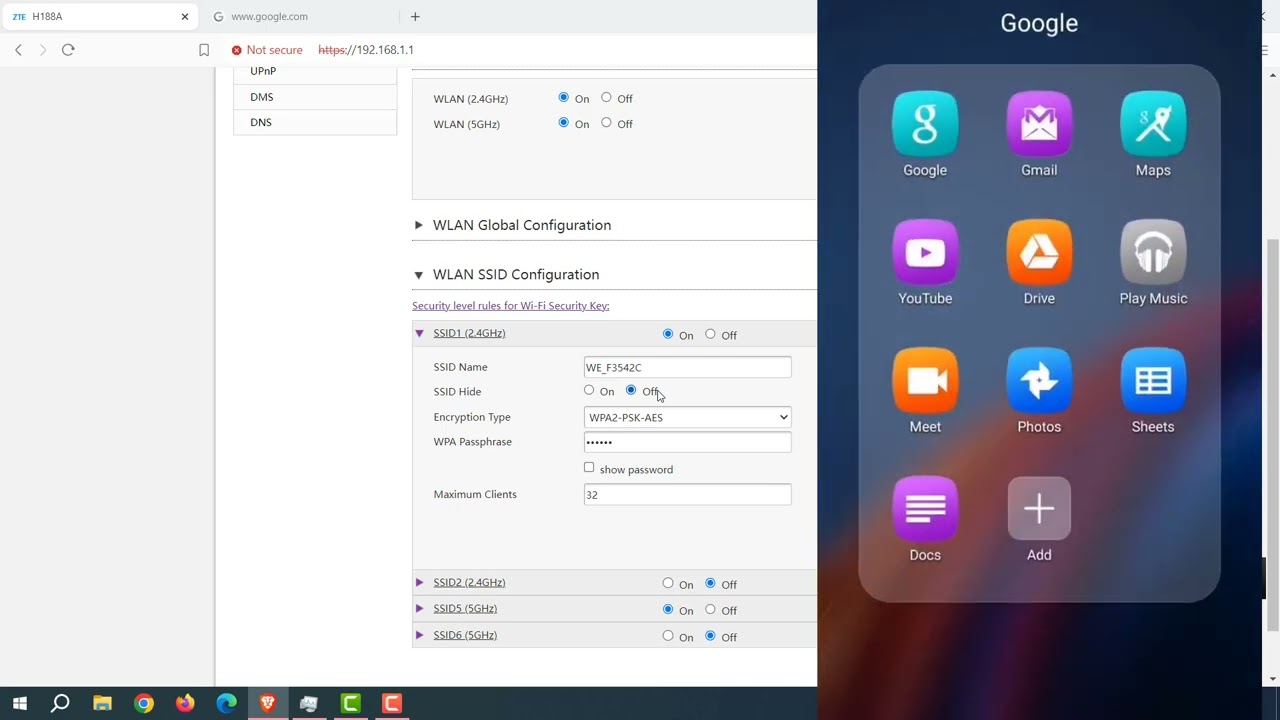Open the Gmail app icon
The width and height of the screenshot is (1280, 720).
1039,124
